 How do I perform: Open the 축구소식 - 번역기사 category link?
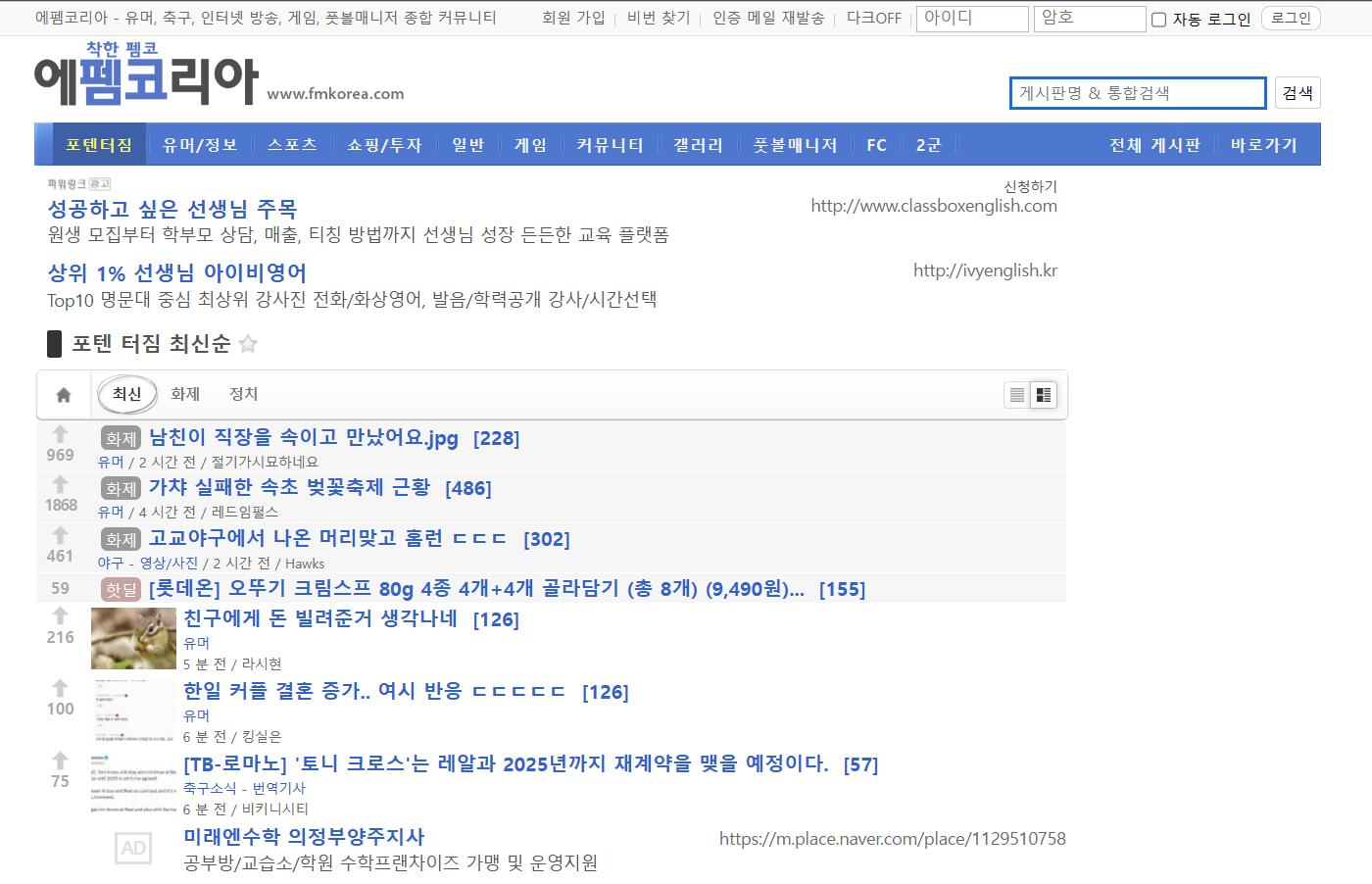[244, 788]
